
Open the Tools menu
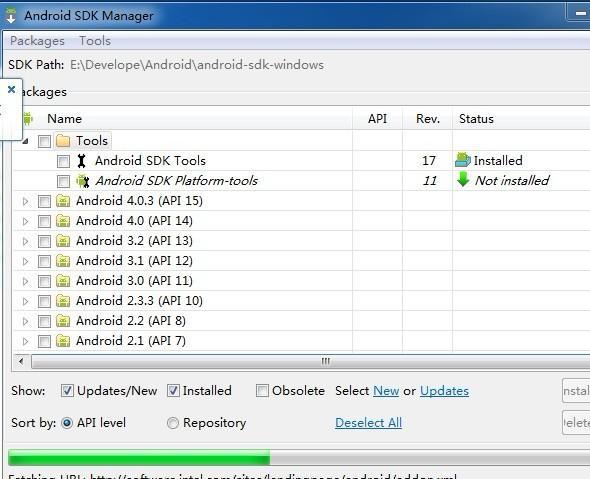tap(95, 41)
